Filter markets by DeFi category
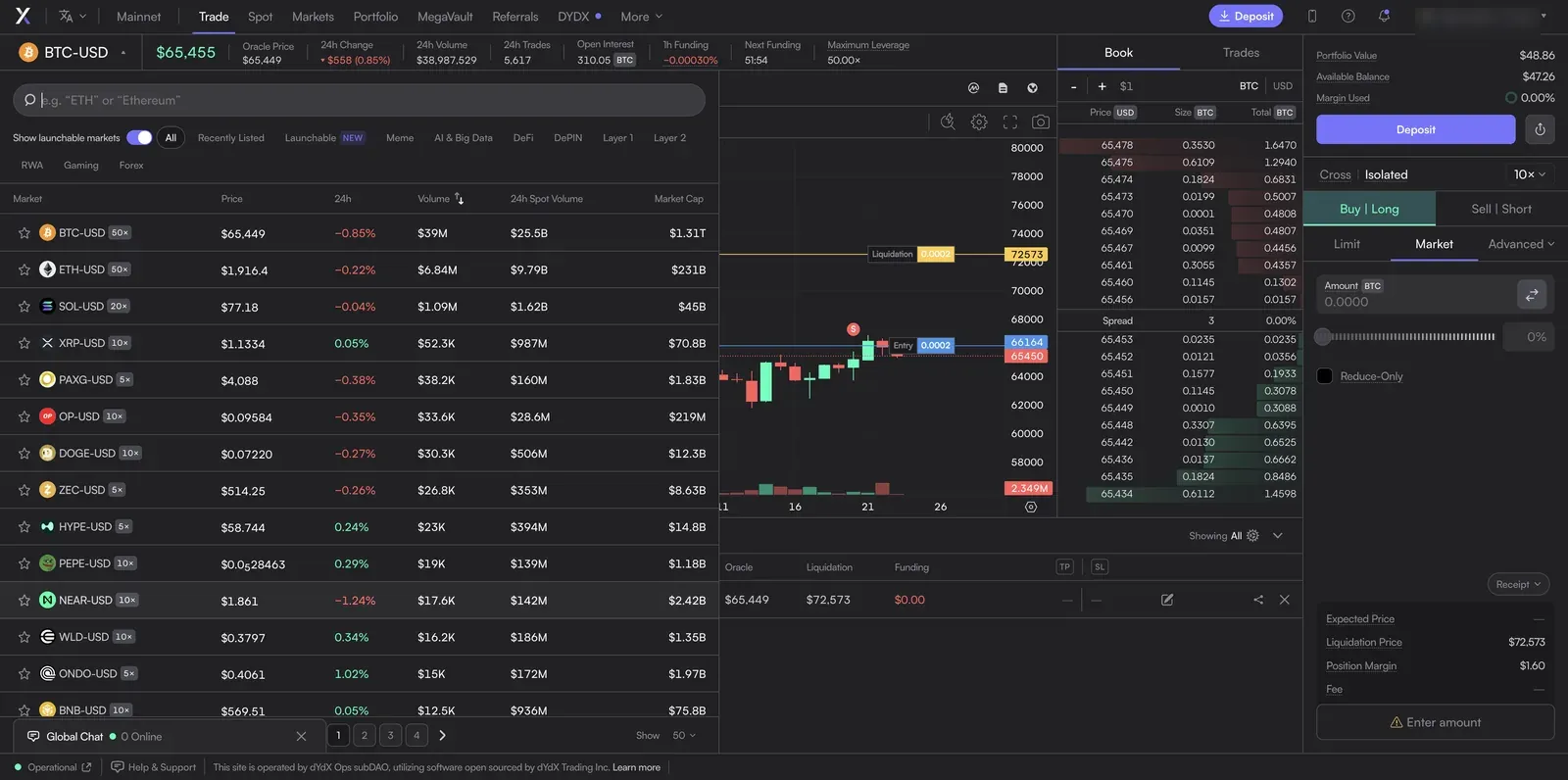The height and width of the screenshot is (780, 1568). [523, 138]
